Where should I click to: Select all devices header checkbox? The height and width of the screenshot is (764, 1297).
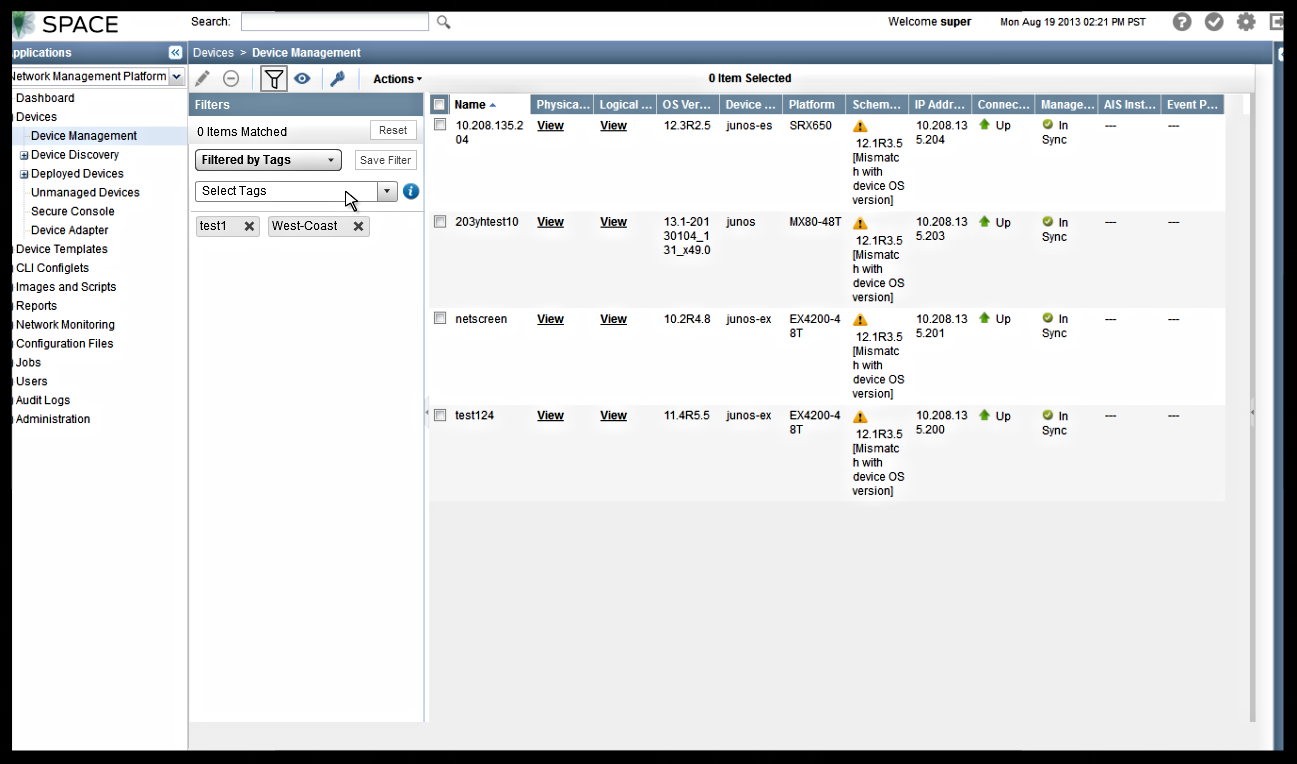[x=440, y=105]
